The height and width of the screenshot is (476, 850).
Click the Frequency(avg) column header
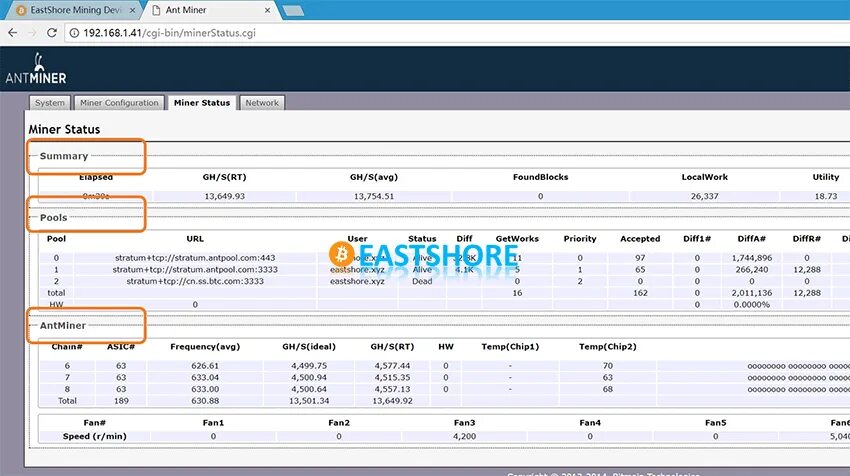(x=205, y=346)
